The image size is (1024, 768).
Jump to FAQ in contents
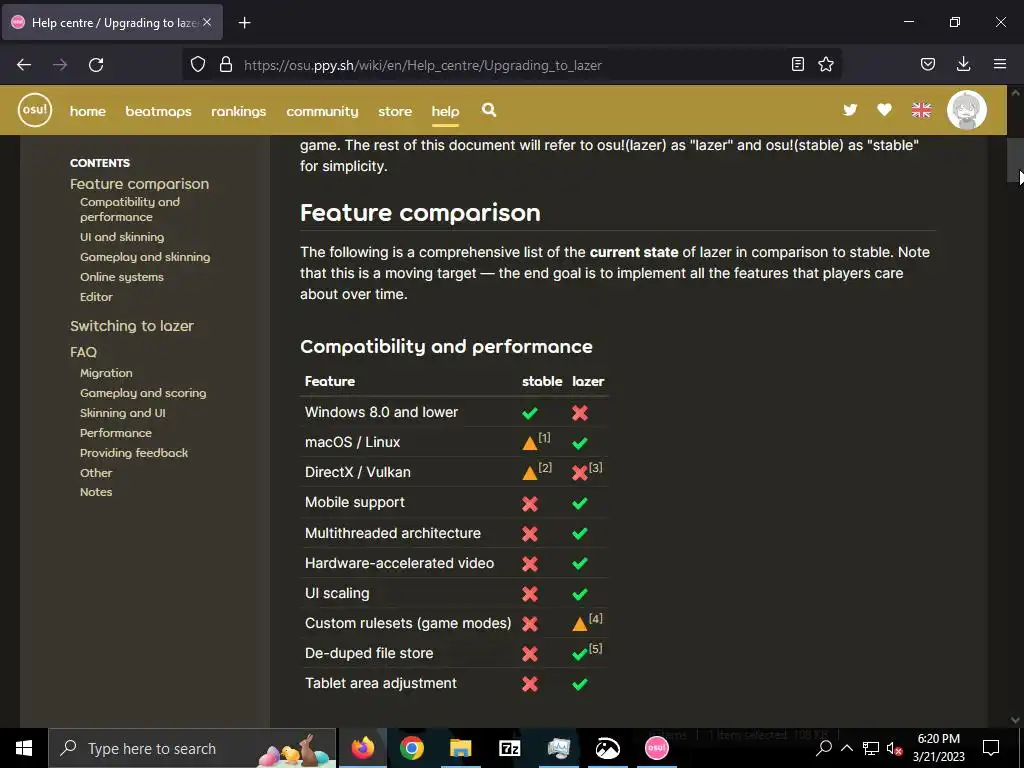pyautogui.click(x=84, y=352)
